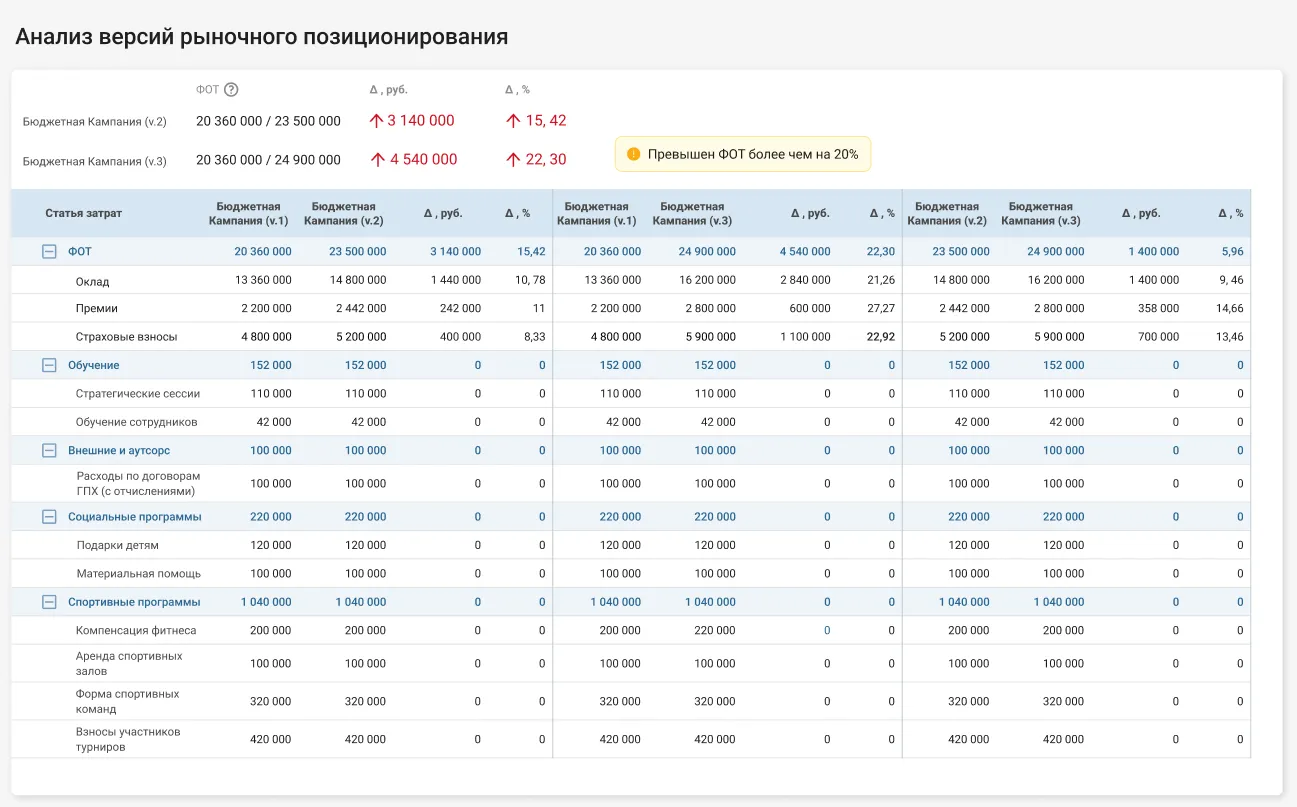This screenshot has height=807, width=1297.
Task: Click Бюджетная Кампания (v.2) summary label
Action: [95, 122]
